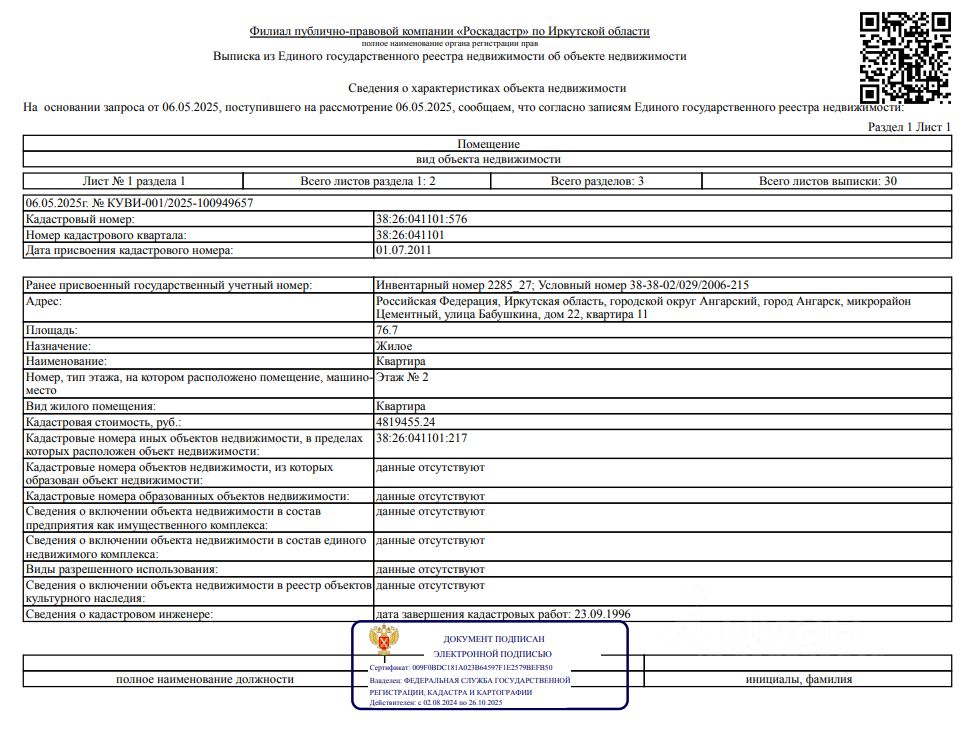The width and height of the screenshot is (974, 734).
Task: Select the address text with улица Бабушкина
Action: pyautogui.click(x=643, y=307)
